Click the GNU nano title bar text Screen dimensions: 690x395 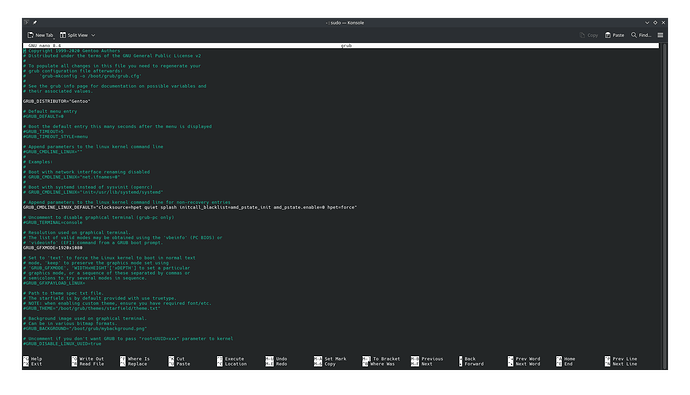pyautogui.click(x=44, y=46)
